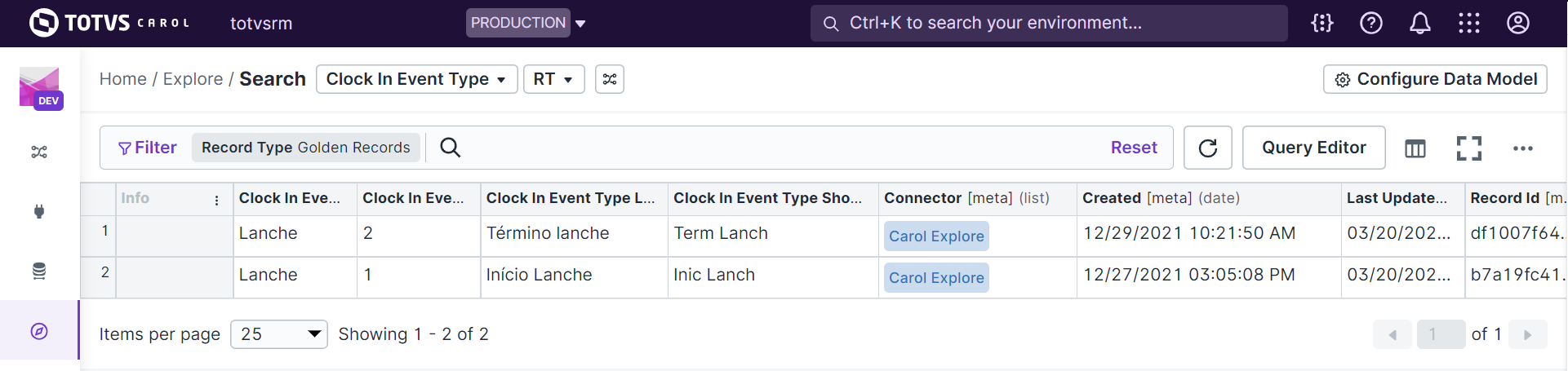The image size is (1568, 371).
Task: Open the help question mark icon
Action: point(1370,23)
